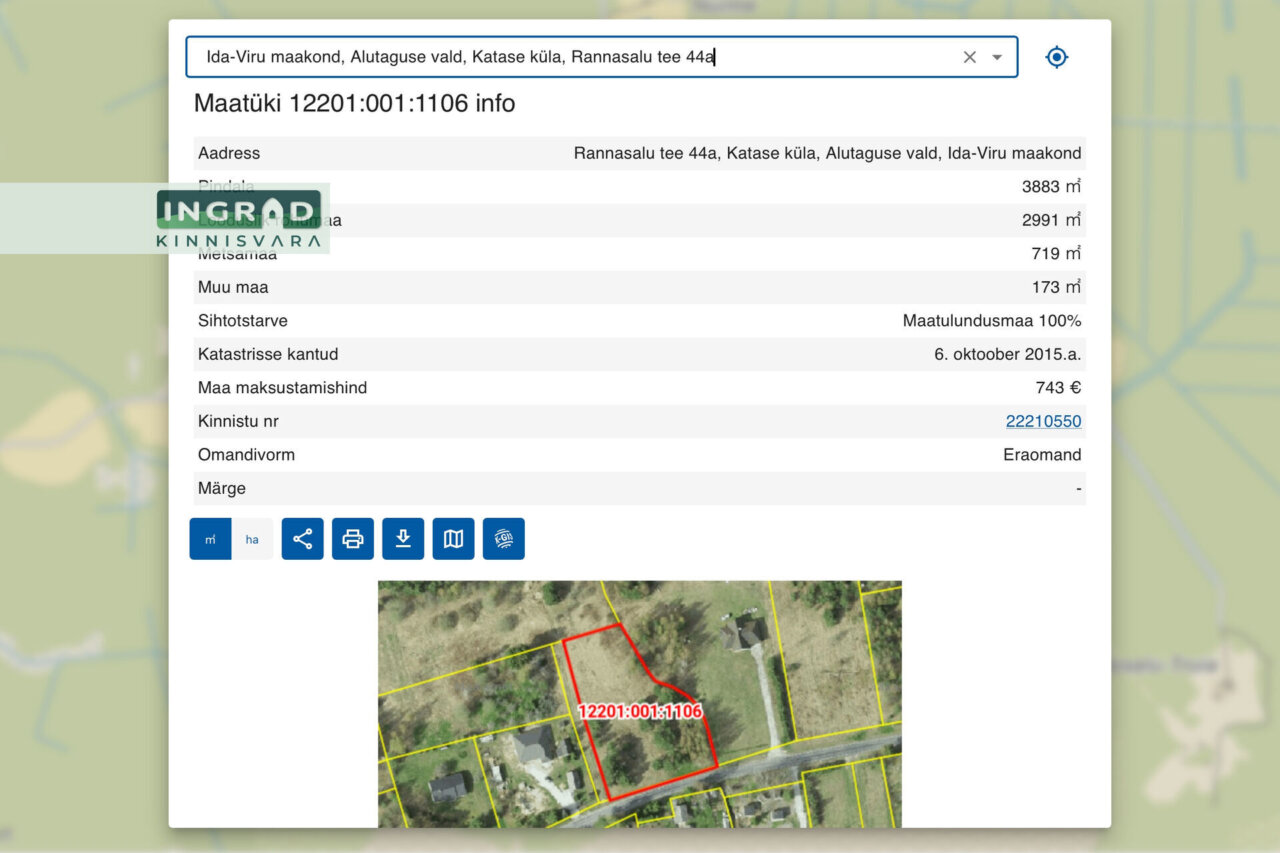Locate my position with the crosshair icon

(x=1057, y=57)
